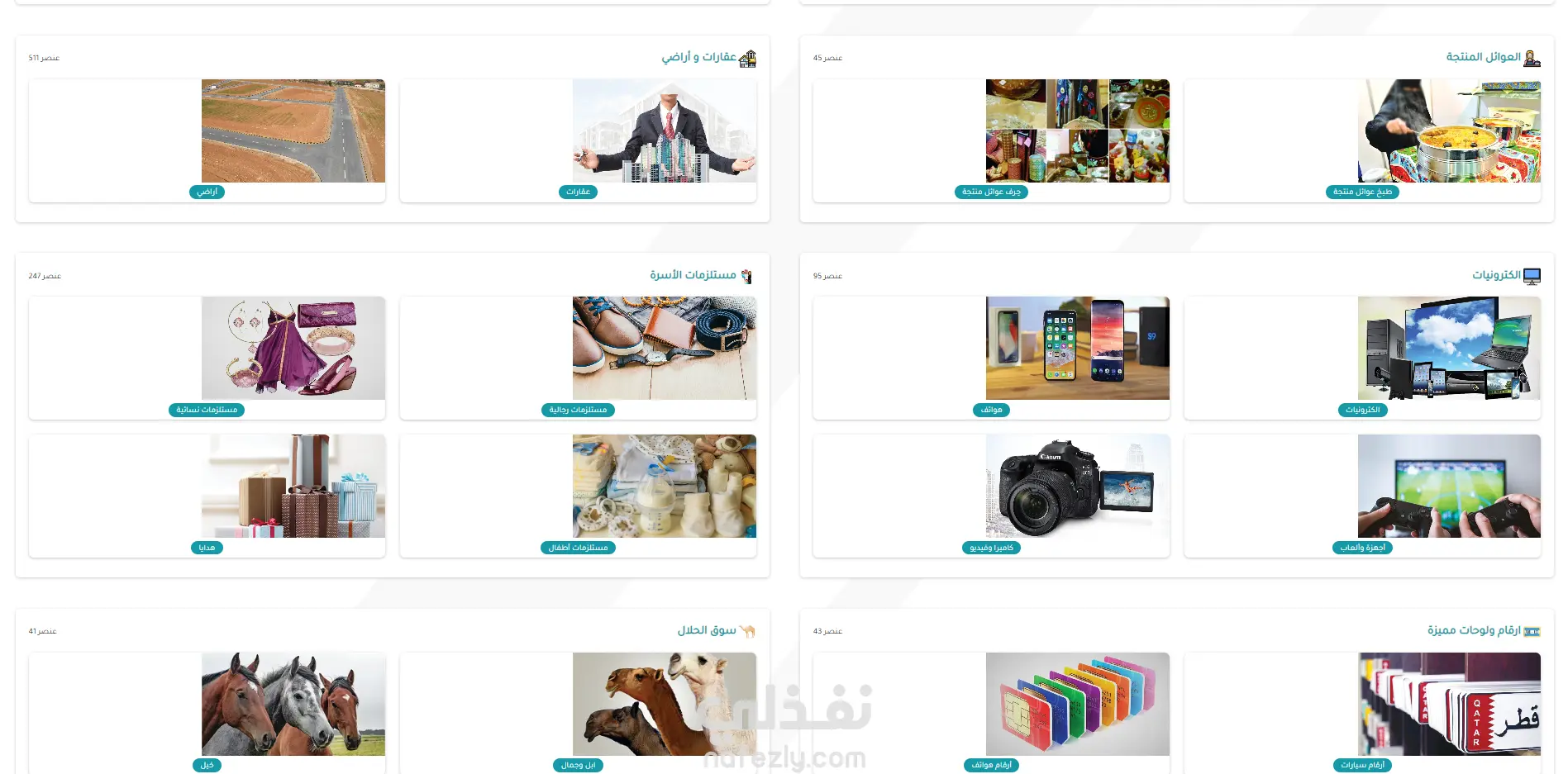Image resolution: width=1568 pixels, height=774 pixels.
Task: Select the عقارات label button
Action: [x=578, y=192]
